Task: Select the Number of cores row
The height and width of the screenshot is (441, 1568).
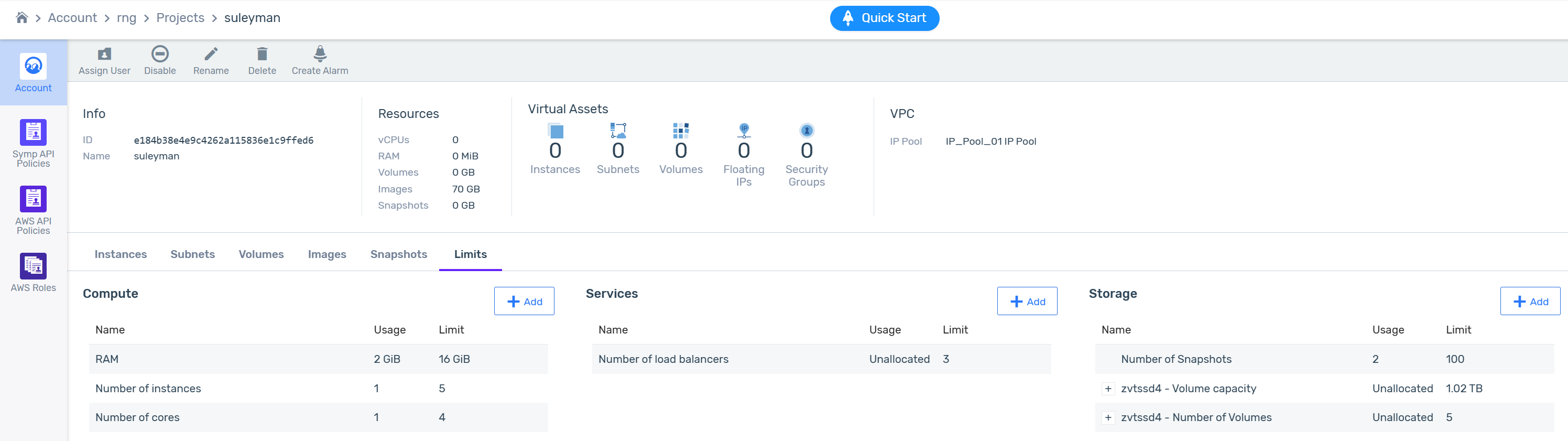Action: 318,417
